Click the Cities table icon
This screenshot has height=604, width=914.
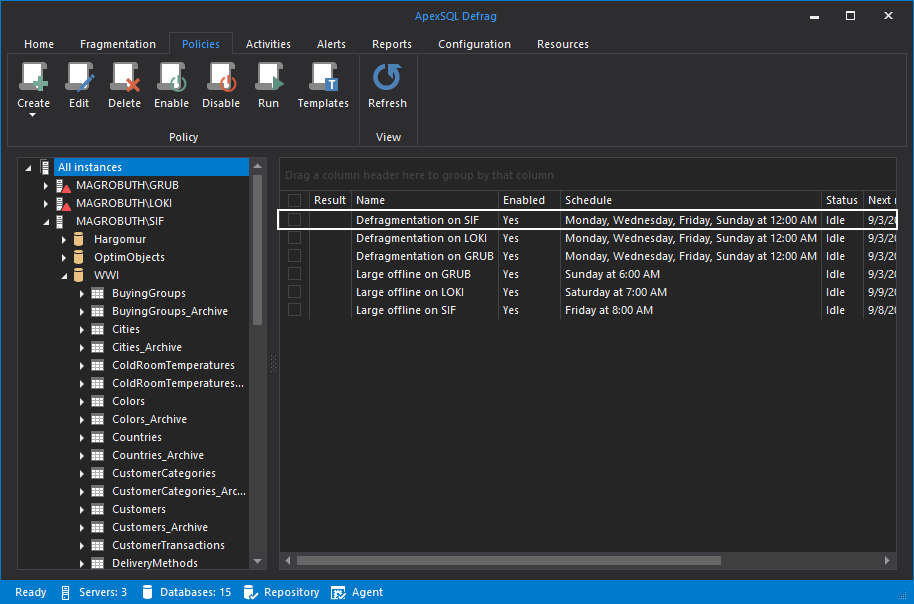(97, 329)
